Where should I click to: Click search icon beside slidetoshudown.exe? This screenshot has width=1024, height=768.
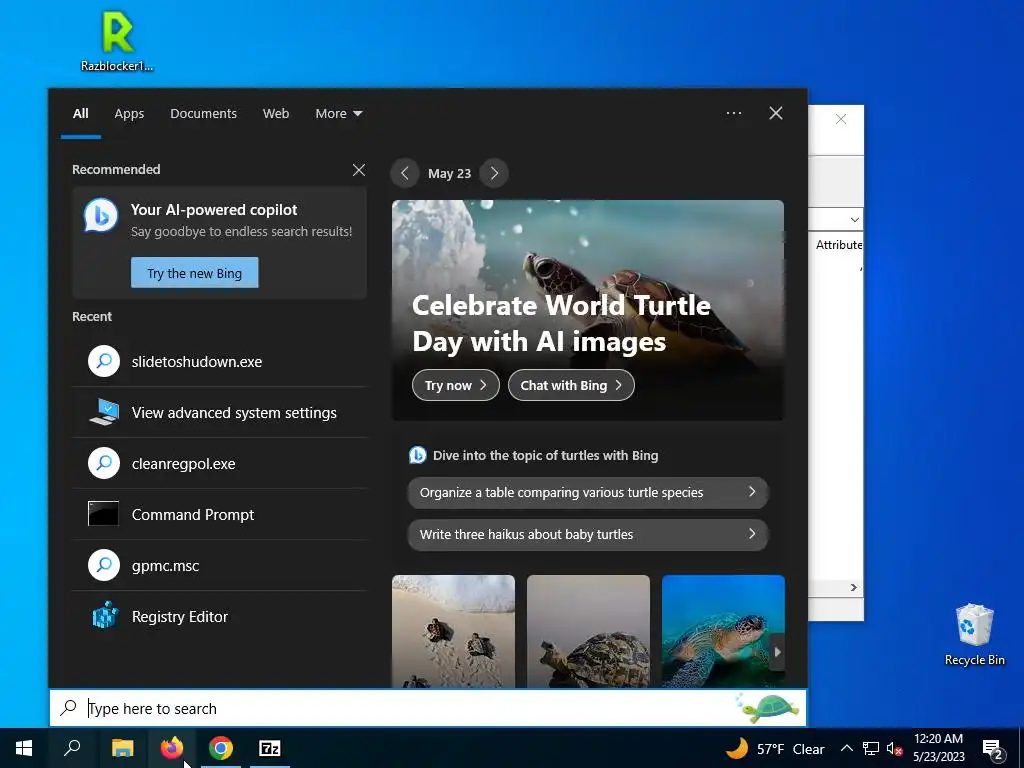pos(104,361)
